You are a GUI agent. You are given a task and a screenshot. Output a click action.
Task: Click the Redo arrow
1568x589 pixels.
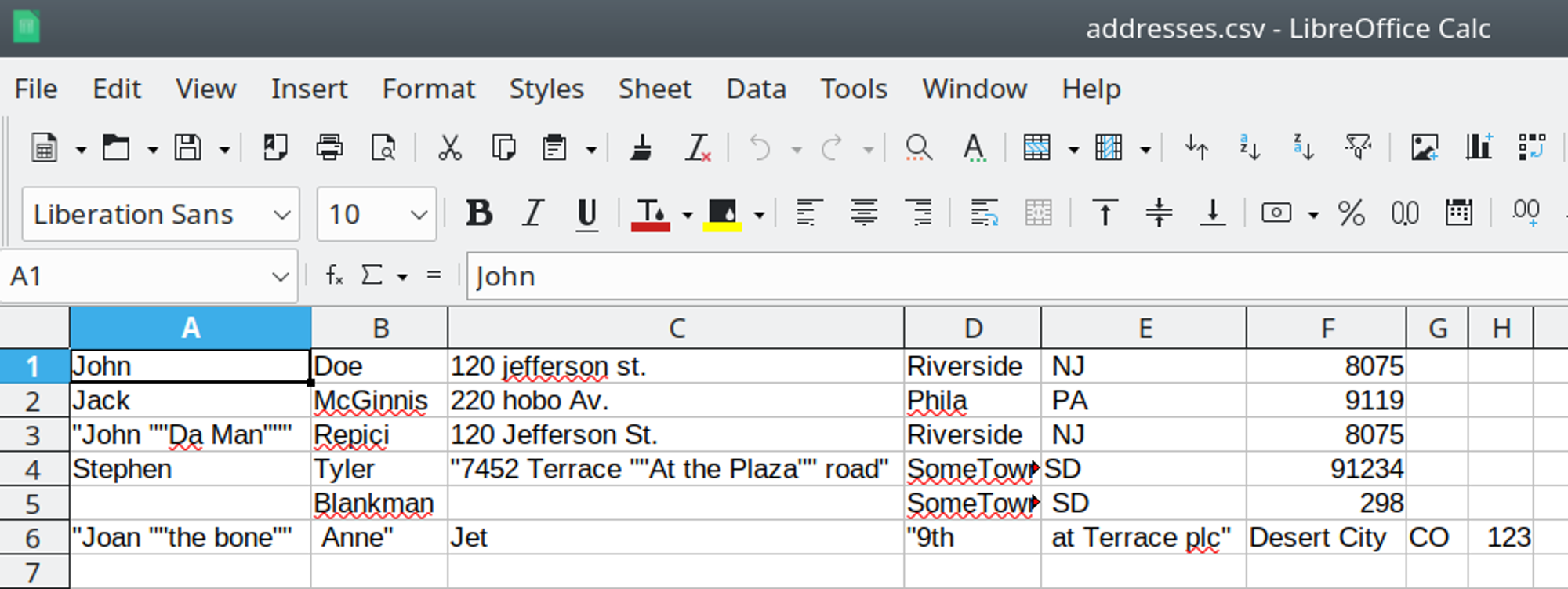(x=832, y=147)
